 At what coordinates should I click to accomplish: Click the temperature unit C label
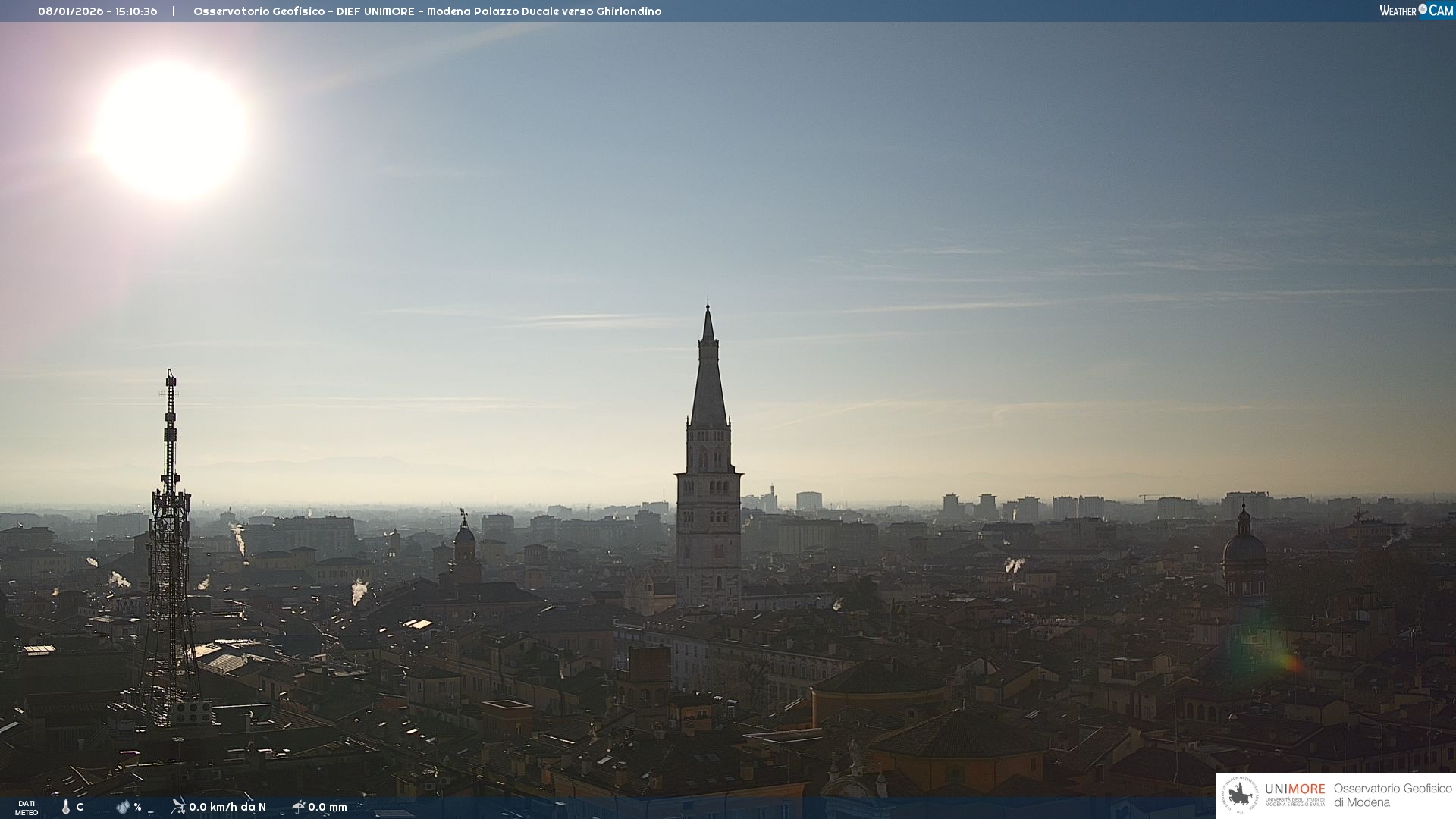80,807
